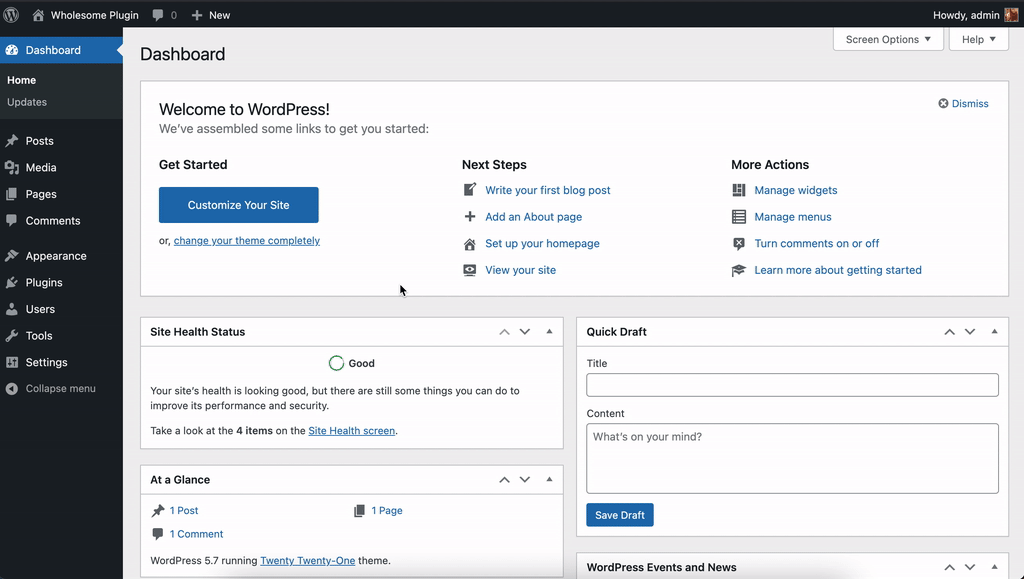Open the Twenty Twenty-One theme link
Image resolution: width=1024 pixels, height=579 pixels.
[x=308, y=561]
